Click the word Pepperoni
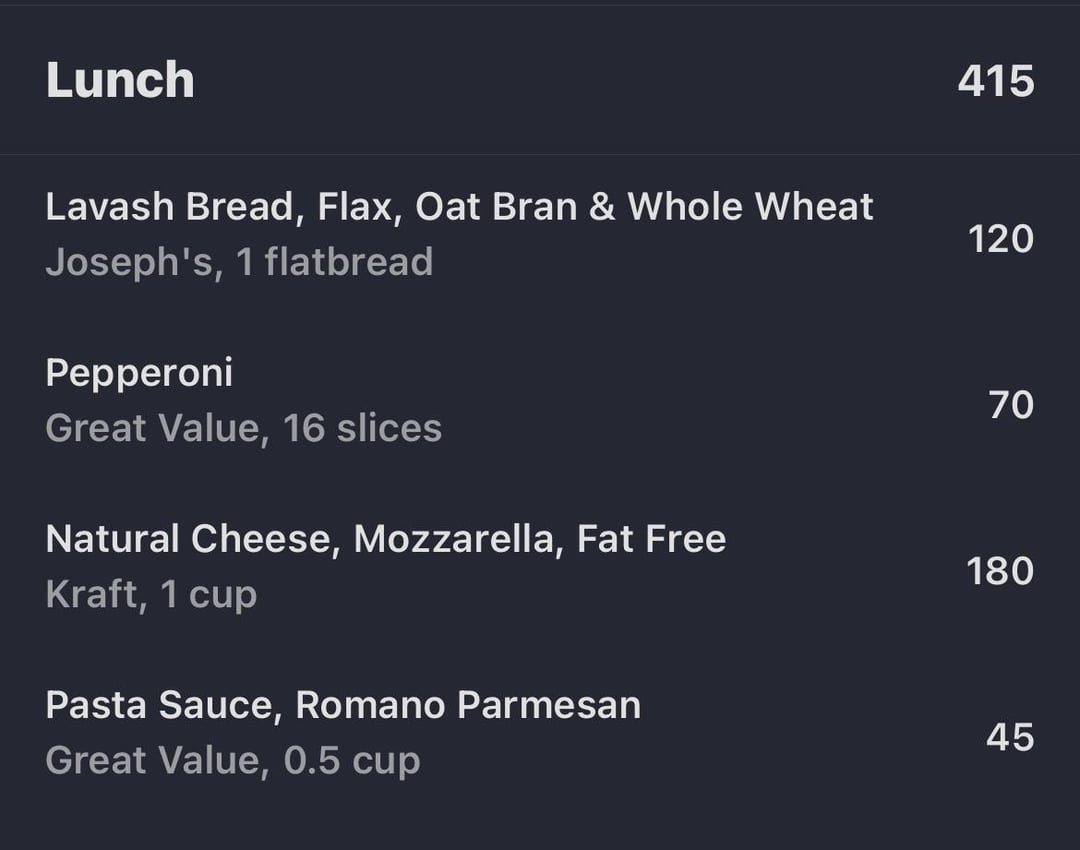 point(139,375)
